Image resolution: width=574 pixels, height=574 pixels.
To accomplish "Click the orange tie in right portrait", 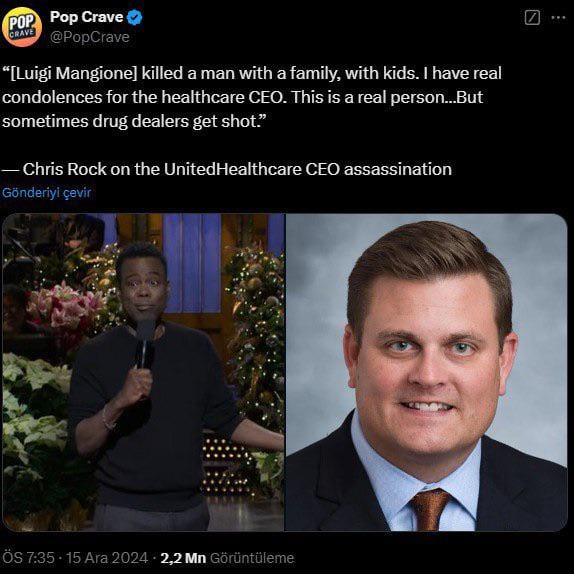I will 429,509.
